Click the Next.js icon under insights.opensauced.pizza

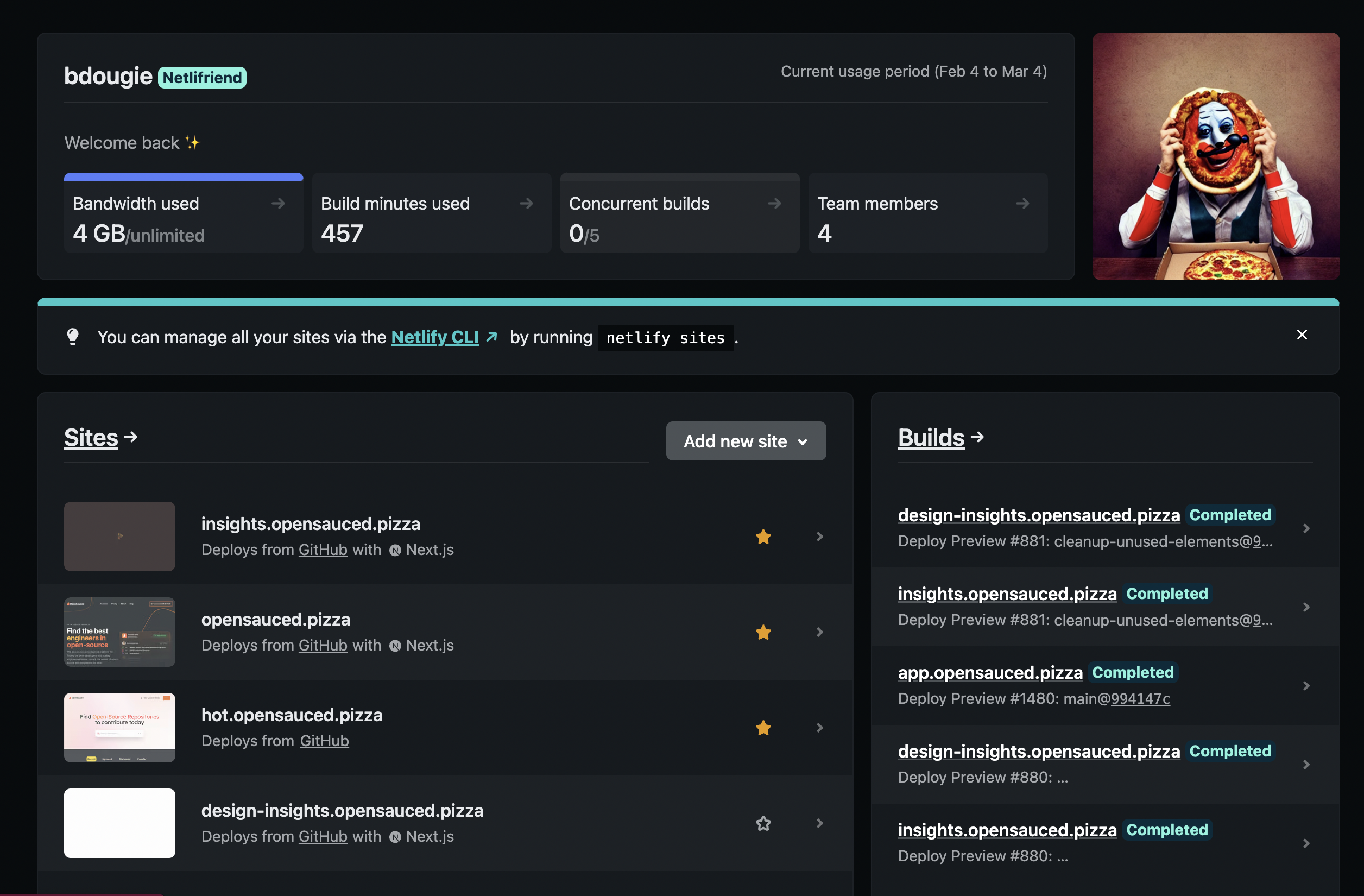[395, 550]
